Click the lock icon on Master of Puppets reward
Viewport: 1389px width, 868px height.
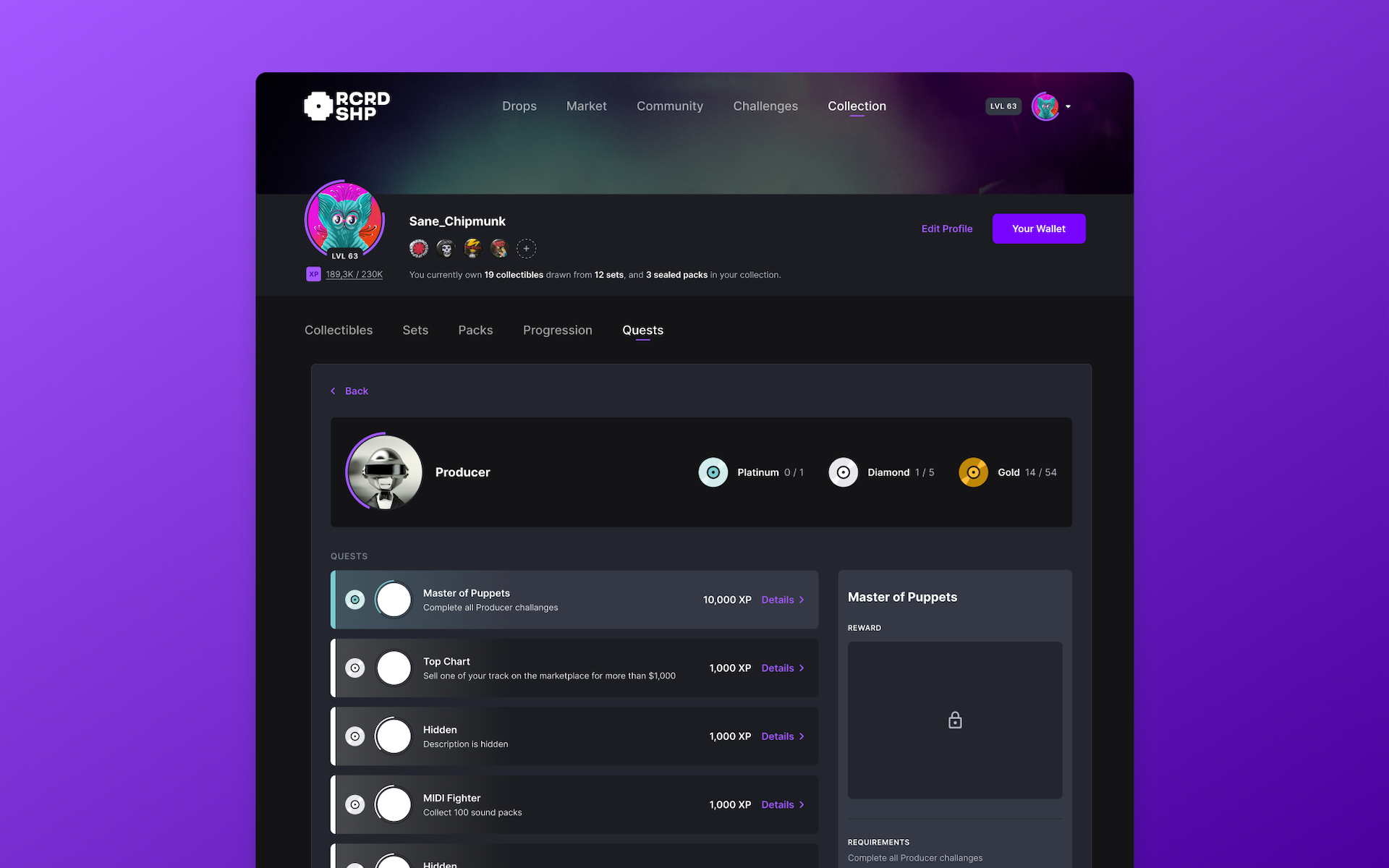pos(955,720)
